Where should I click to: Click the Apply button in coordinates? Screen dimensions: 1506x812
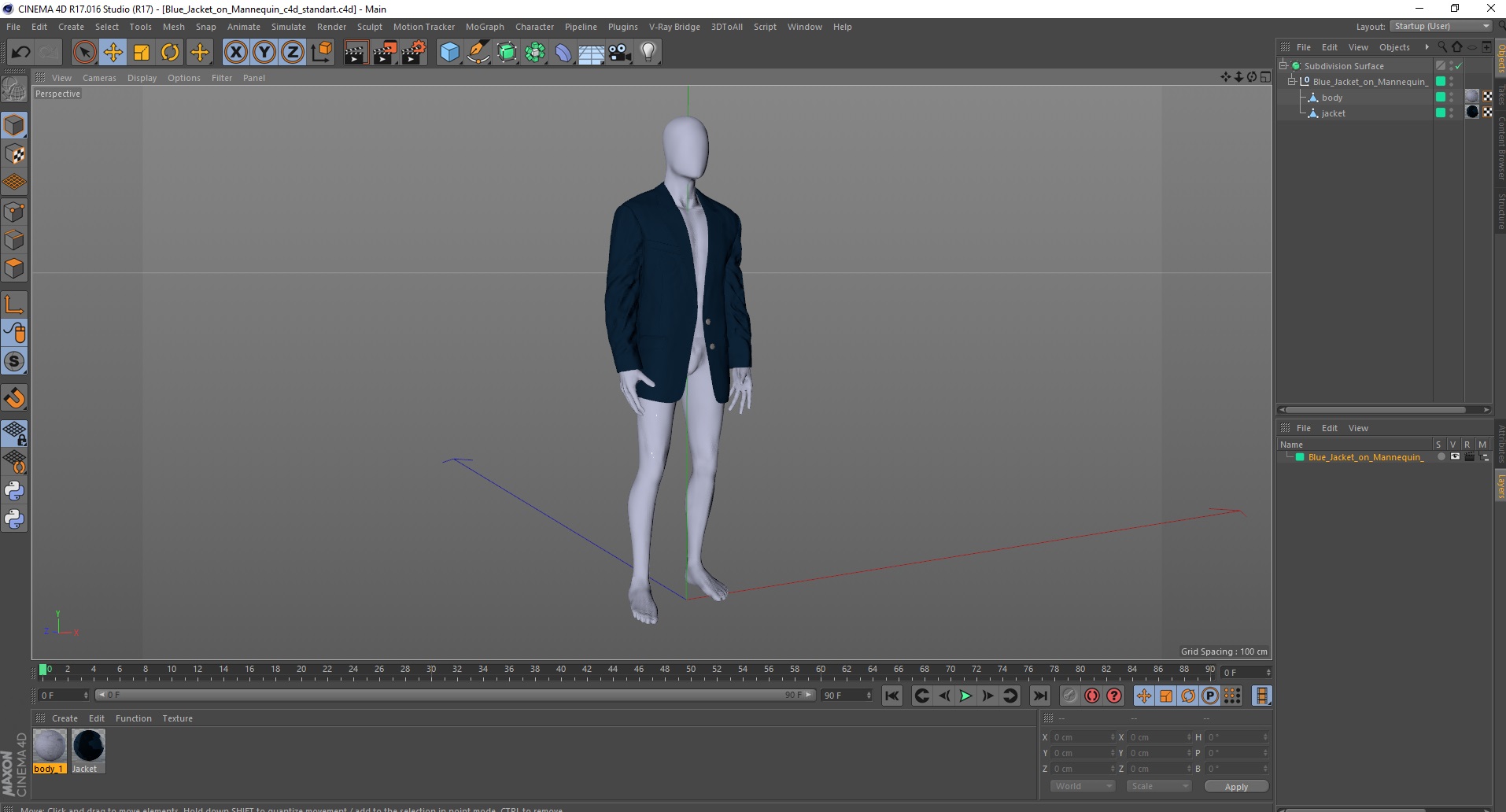tap(1236, 786)
